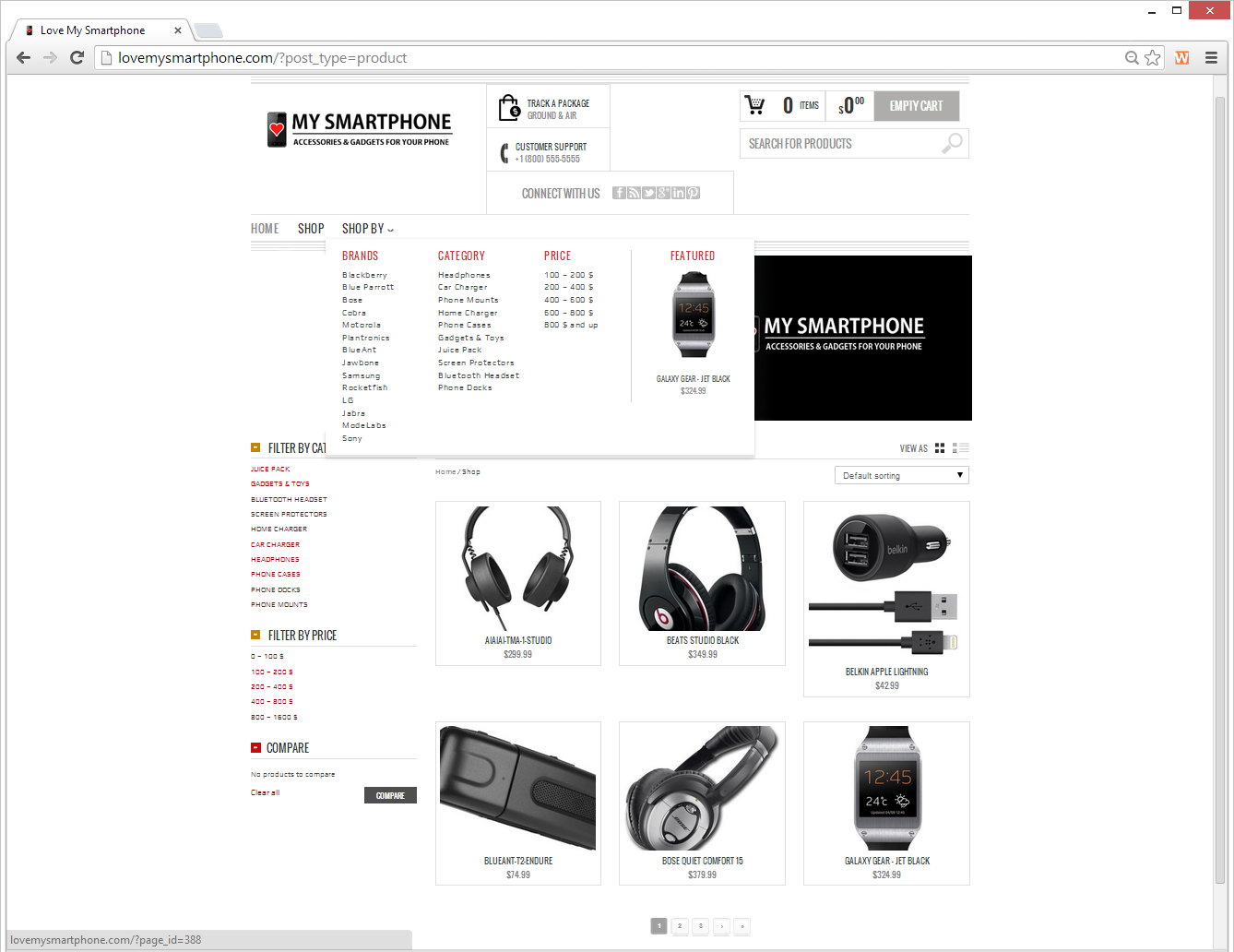This screenshot has width=1234, height=952.
Task: Open the RSS feed icon
Action: (x=634, y=193)
